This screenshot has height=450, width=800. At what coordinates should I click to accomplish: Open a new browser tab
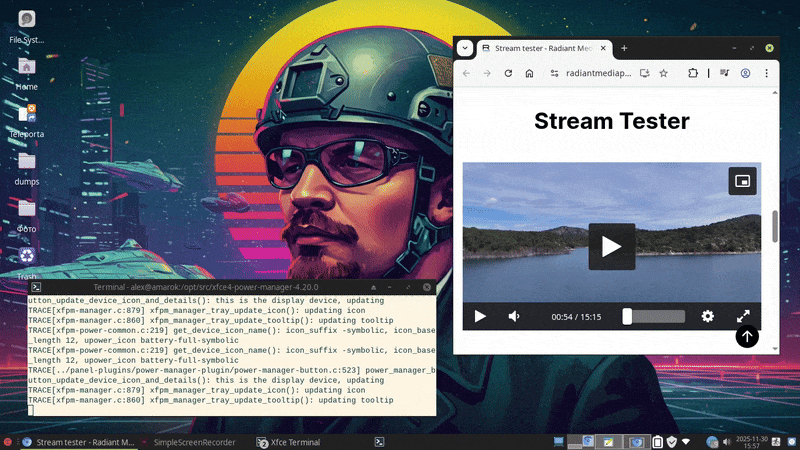click(624, 48)
